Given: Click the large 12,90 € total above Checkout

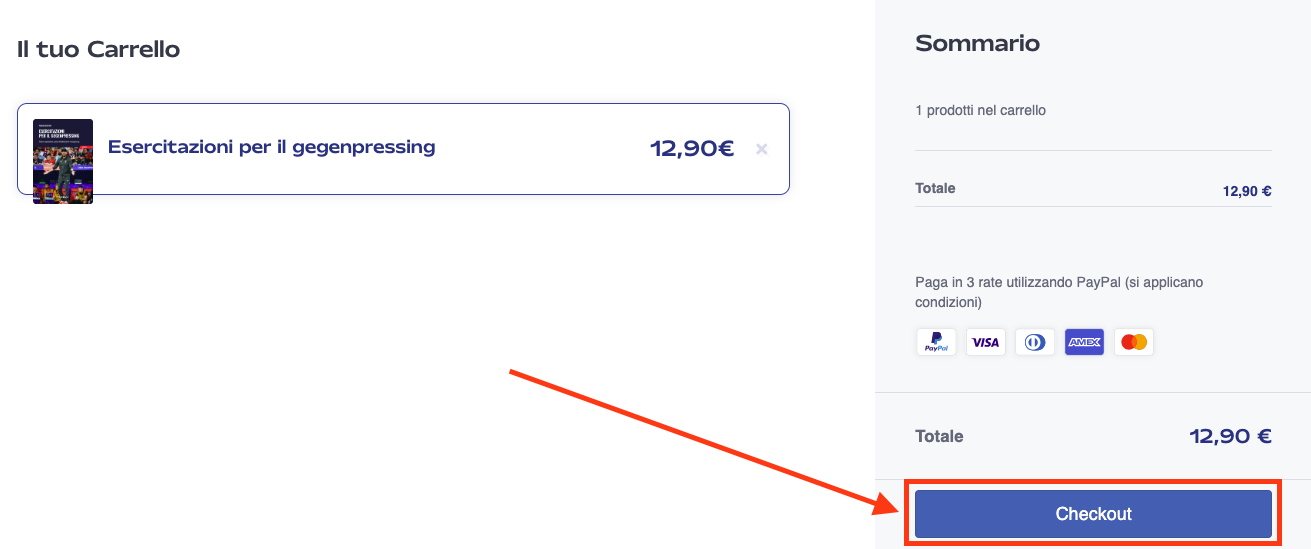Looking at the screenshot, I should (1230, 436).
